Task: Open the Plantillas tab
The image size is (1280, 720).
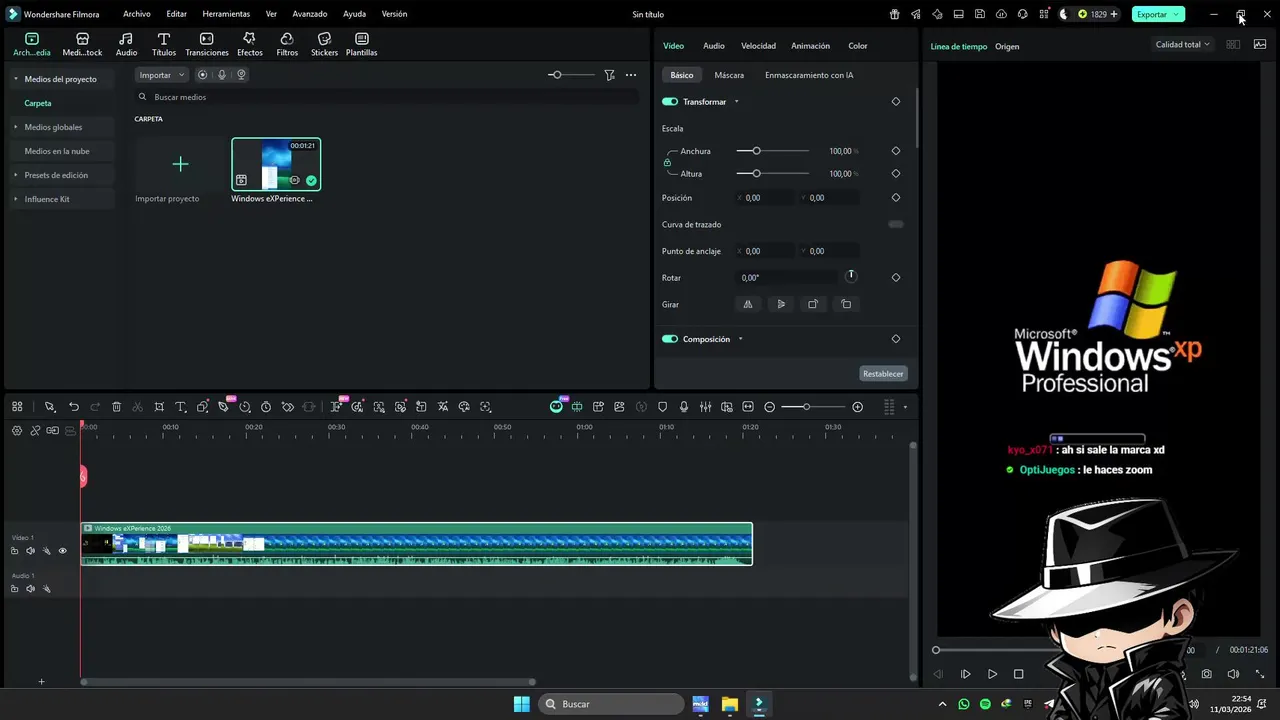Action: (361, 45)
